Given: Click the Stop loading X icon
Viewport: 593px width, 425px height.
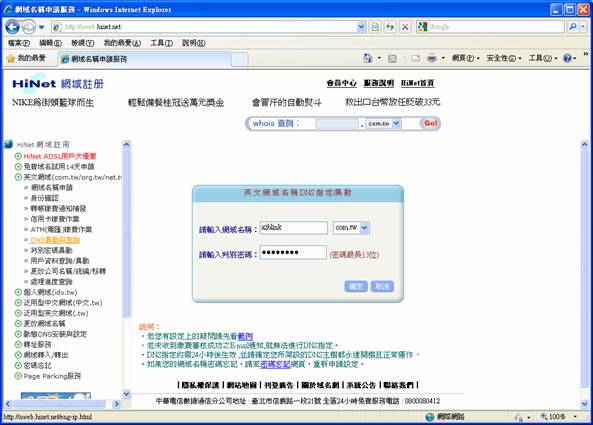Looking at the screenshot, I should click(405, 27).
